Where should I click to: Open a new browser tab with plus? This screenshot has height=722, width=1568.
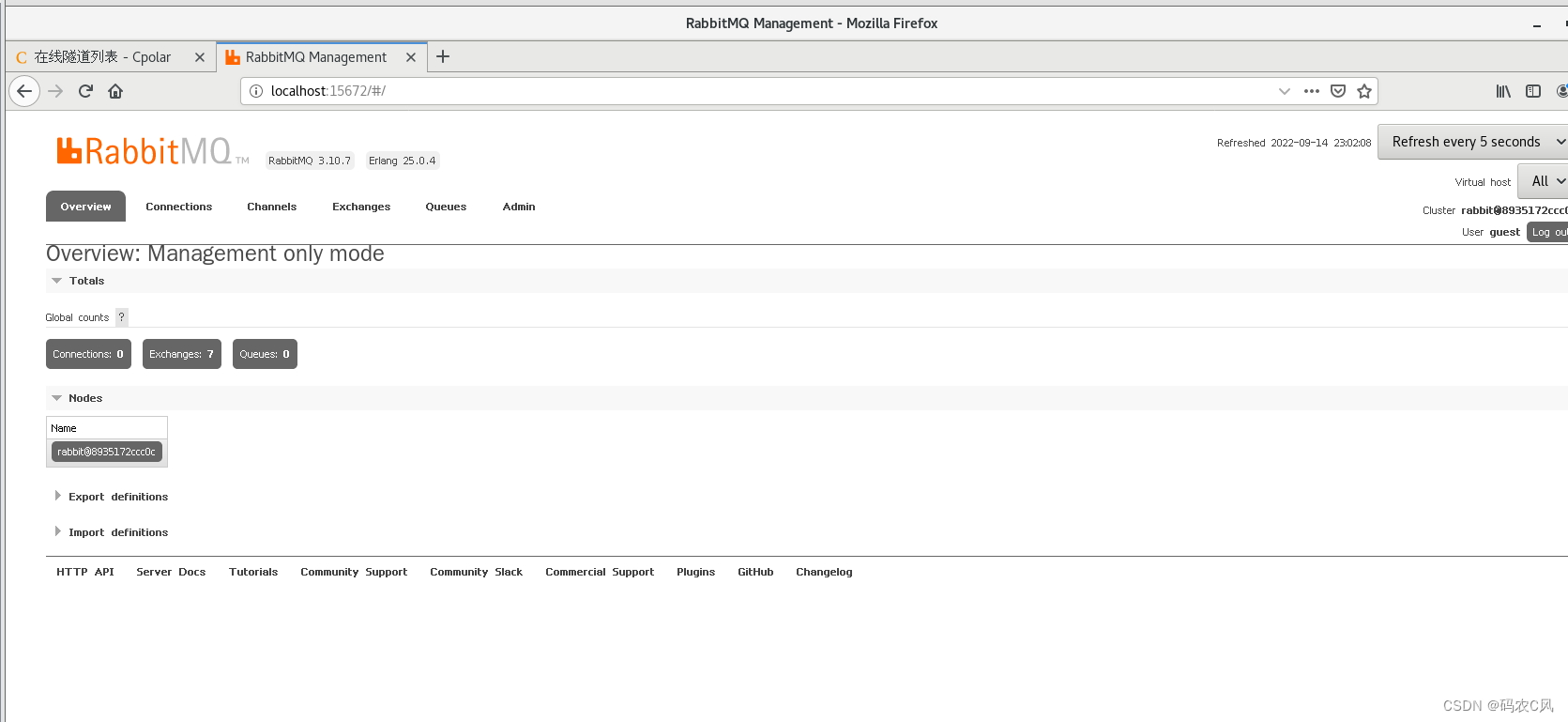443,56
